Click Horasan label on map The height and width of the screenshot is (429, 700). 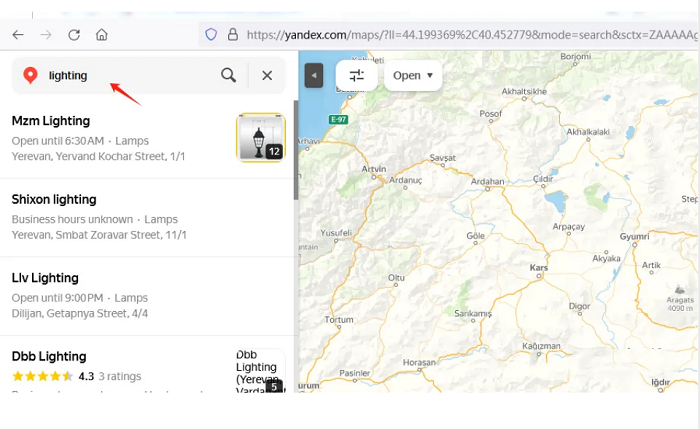[x=419, y=363]
